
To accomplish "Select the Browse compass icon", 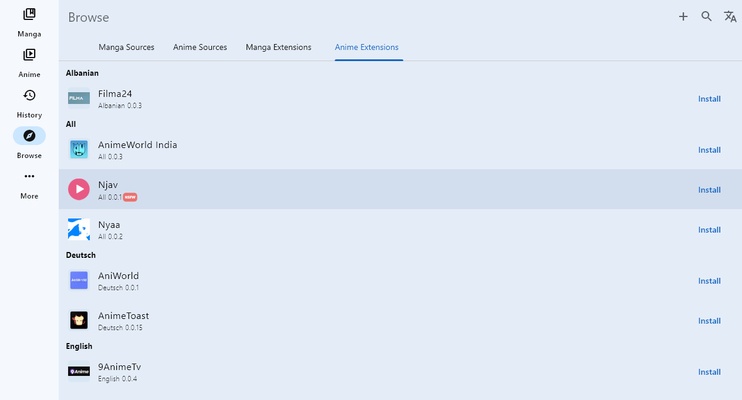I will tap(29, 136).
